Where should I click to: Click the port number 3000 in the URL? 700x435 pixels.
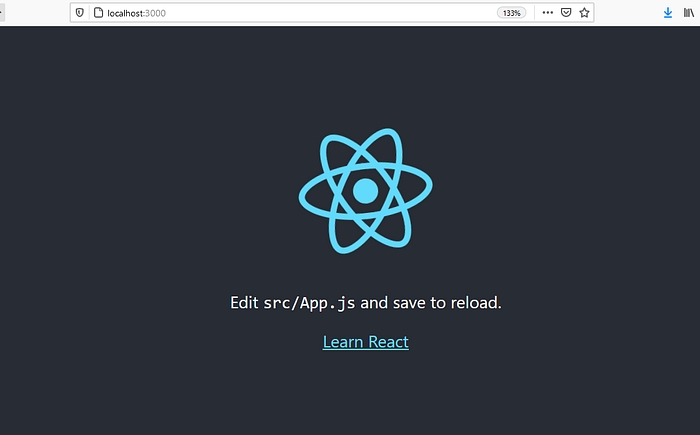click(155, 13)
